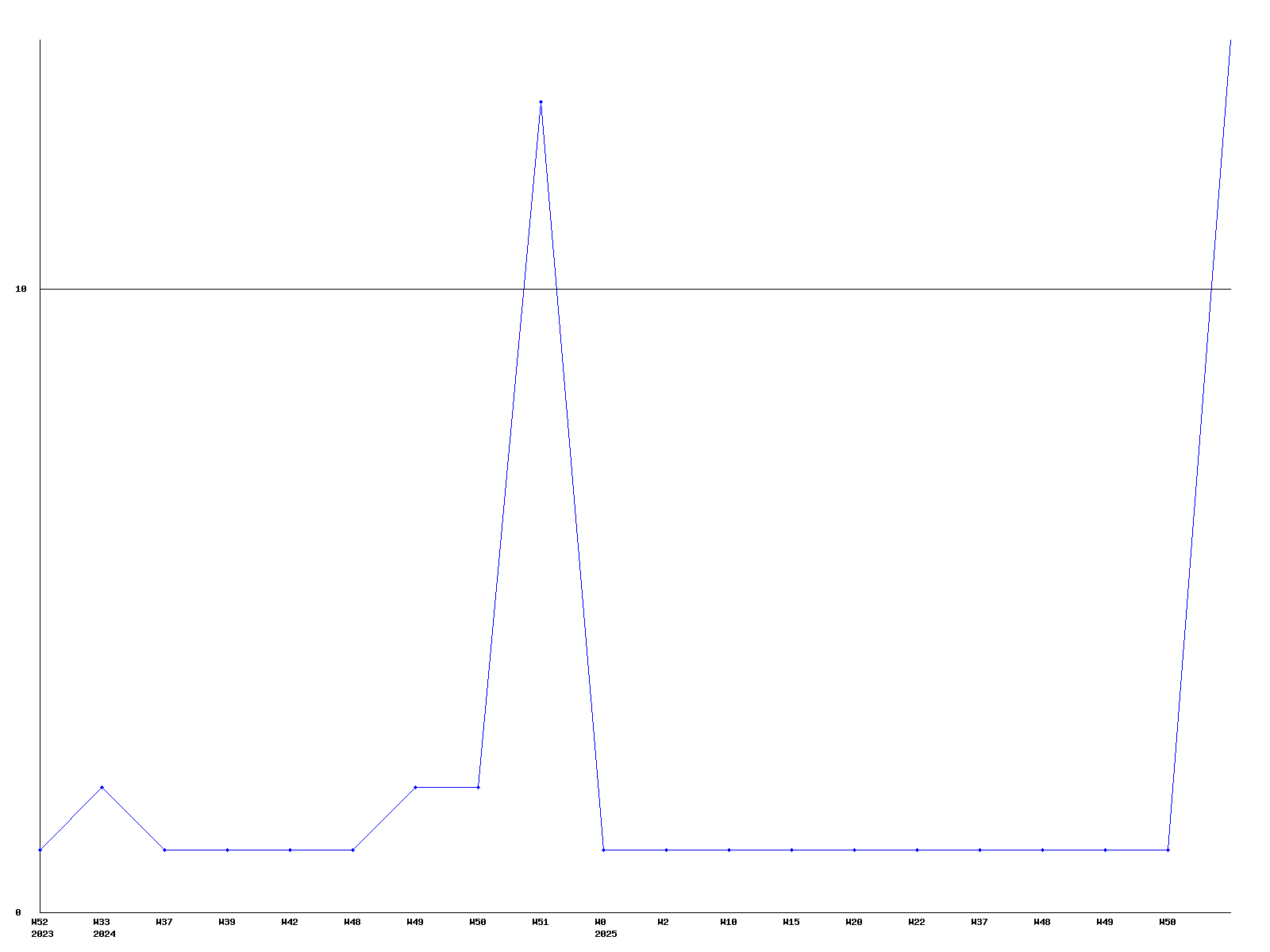Click the W0 2025 x-axis label
Screen dimensions: 1270x952
604,927
